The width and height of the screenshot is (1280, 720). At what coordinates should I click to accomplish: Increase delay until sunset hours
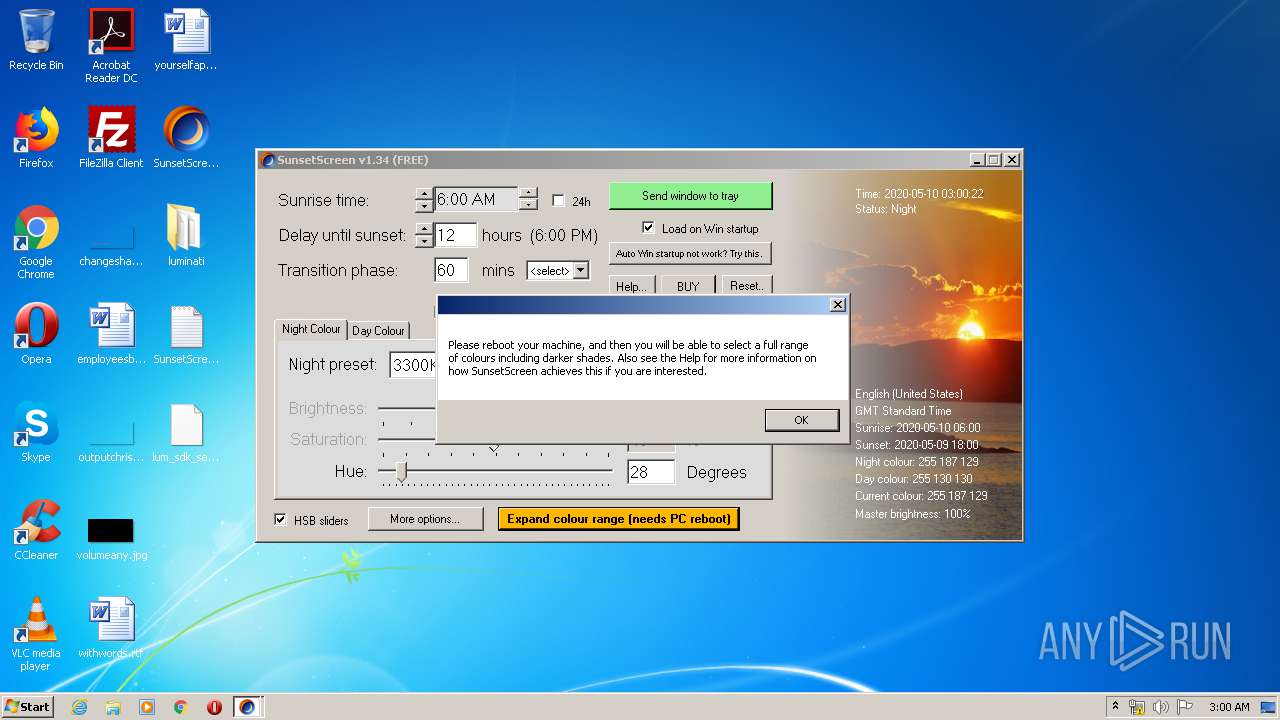pos(424,229)
